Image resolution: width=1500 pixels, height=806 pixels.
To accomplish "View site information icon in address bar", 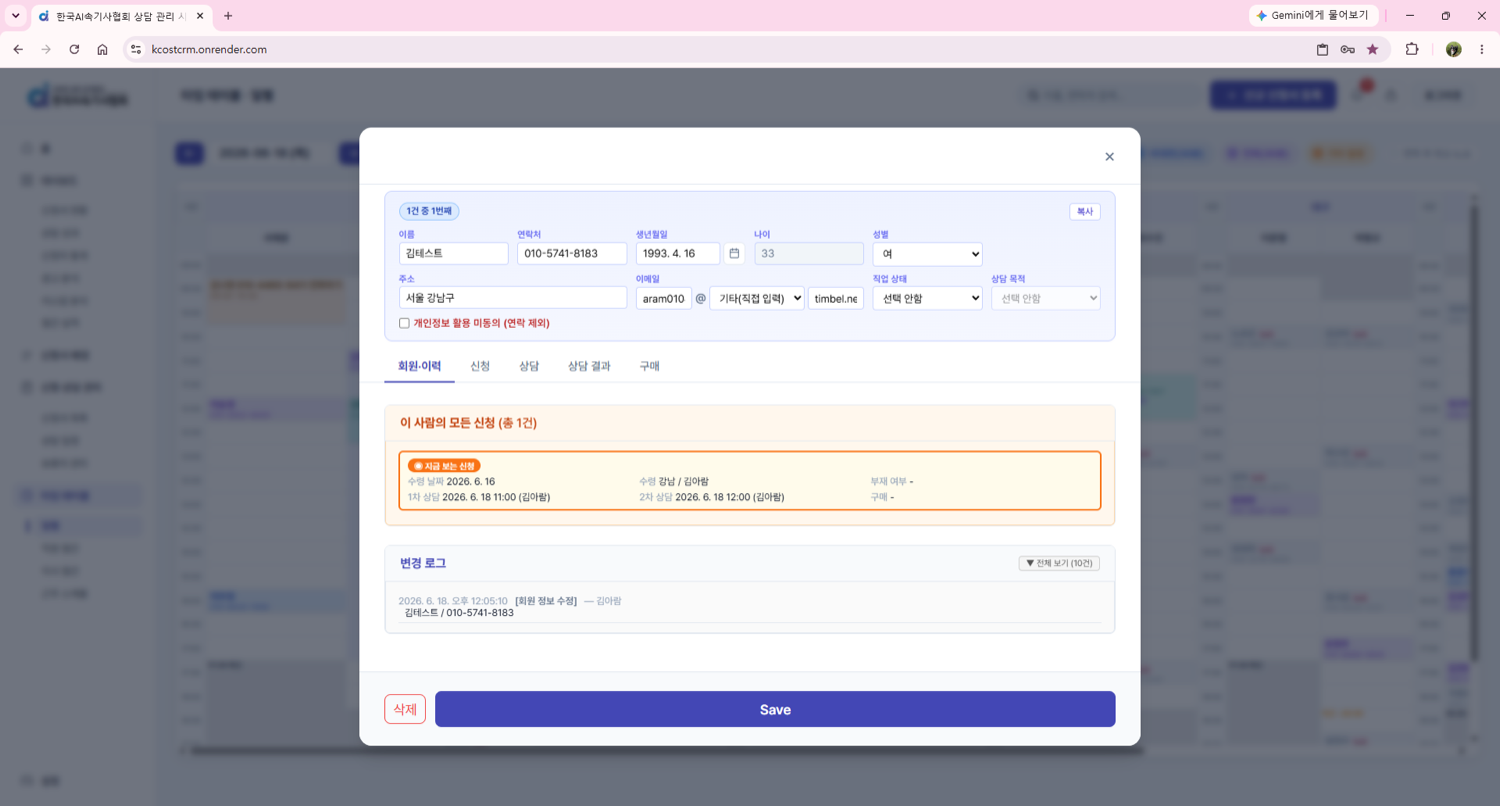I will pyautogui.click(x=137, y=49).
